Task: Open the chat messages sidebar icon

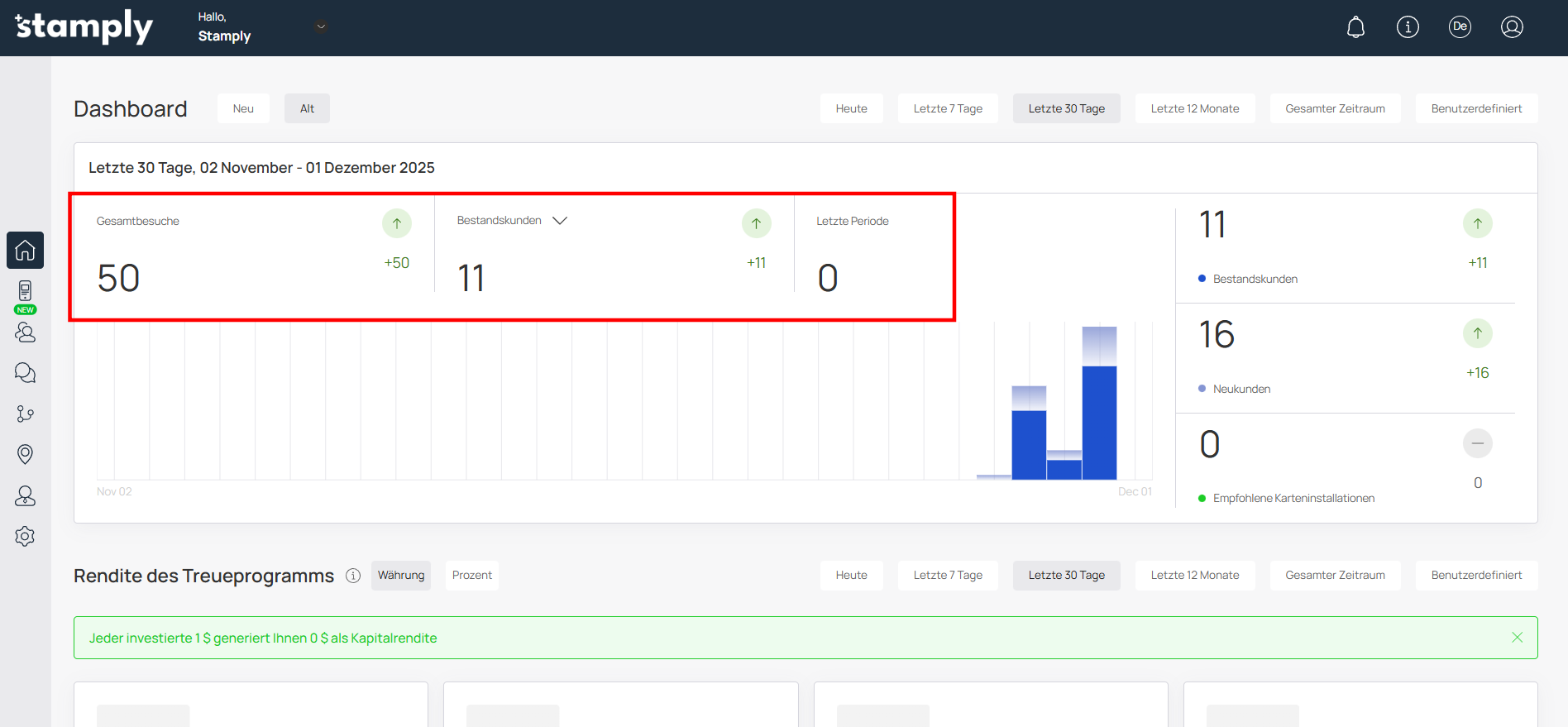Action: coord(25,373)
